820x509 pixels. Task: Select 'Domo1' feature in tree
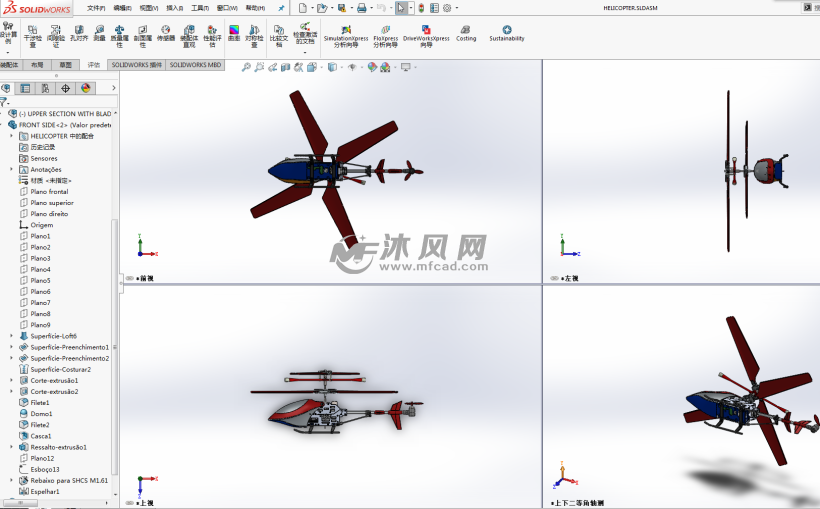(x=41, y=414)
